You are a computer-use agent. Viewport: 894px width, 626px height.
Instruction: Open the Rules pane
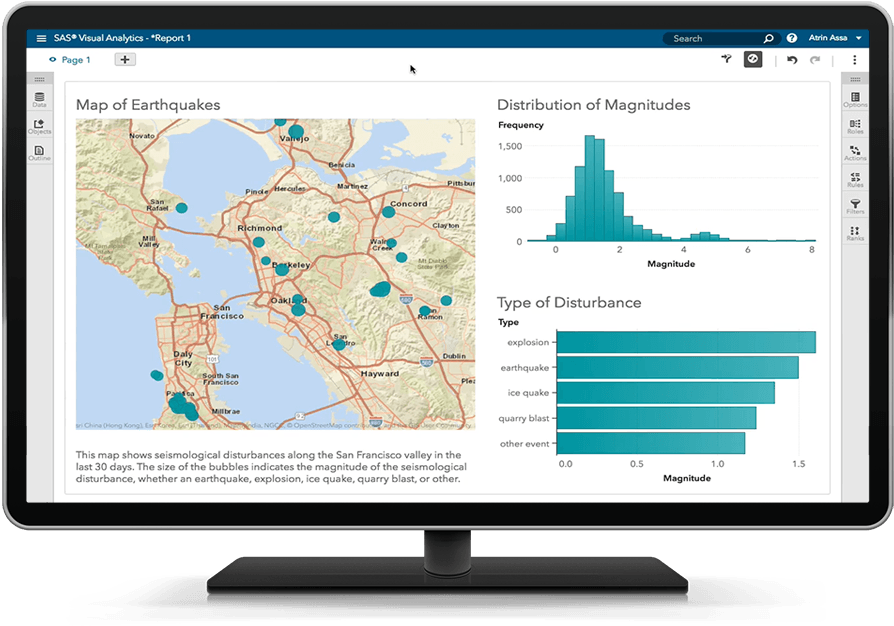[855, 180]
